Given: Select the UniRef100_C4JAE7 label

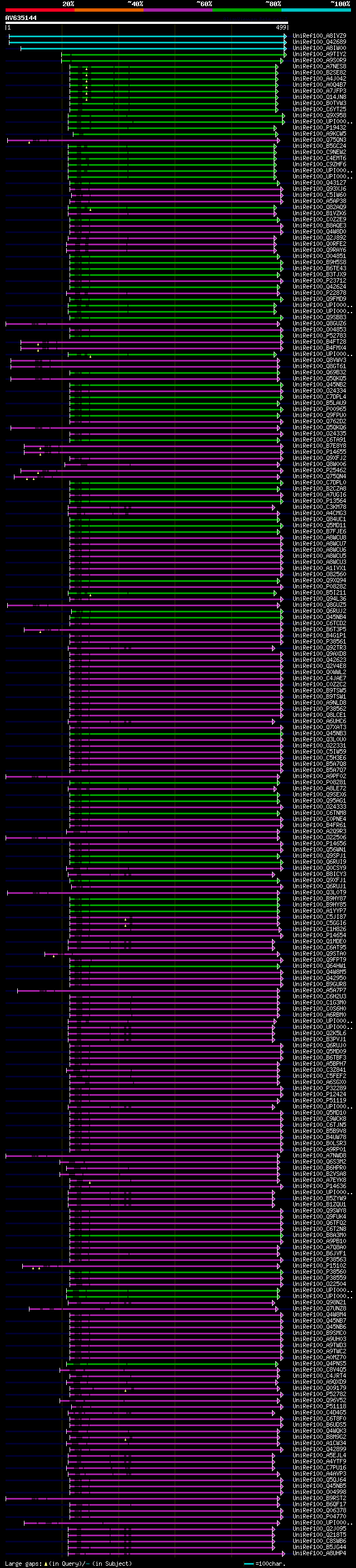Looking at the screenshot, I should click(319, 678).
